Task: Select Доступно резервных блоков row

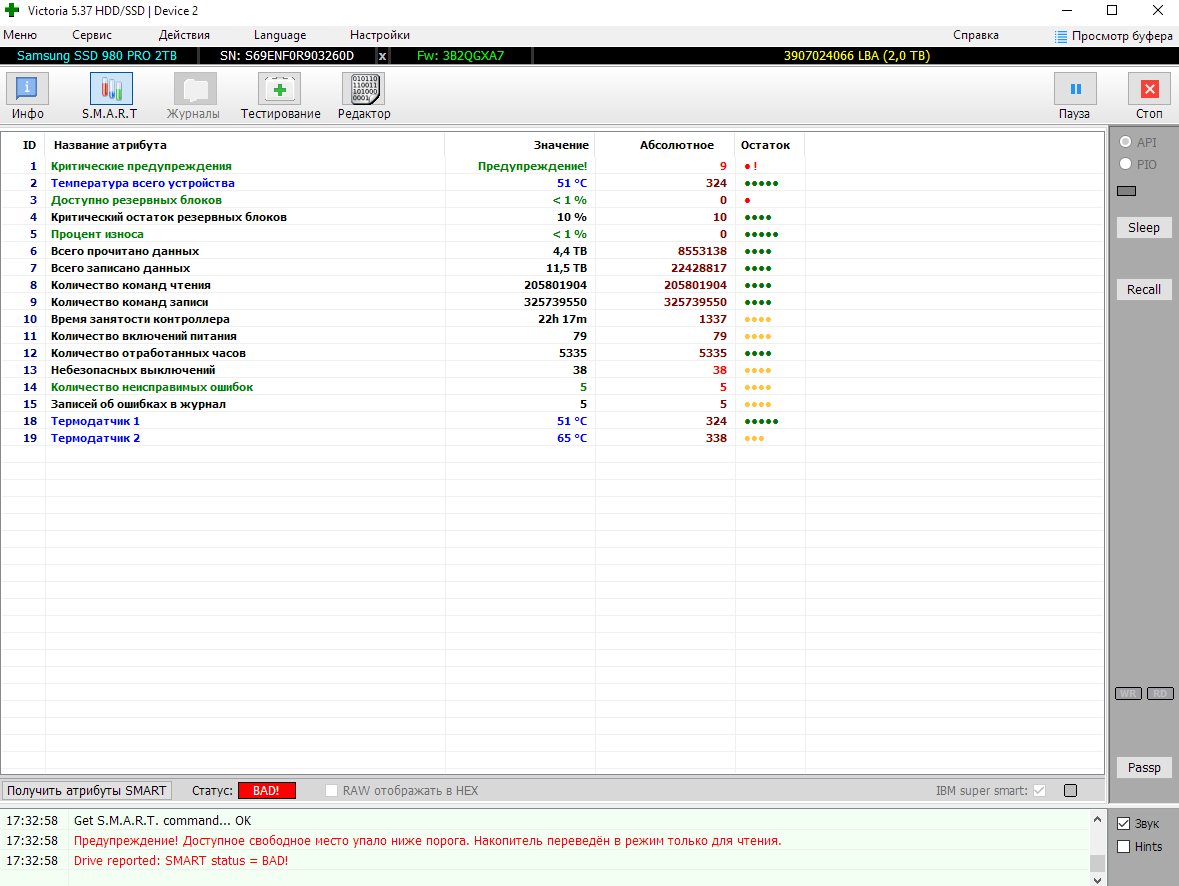Action: tap(553, 200)
